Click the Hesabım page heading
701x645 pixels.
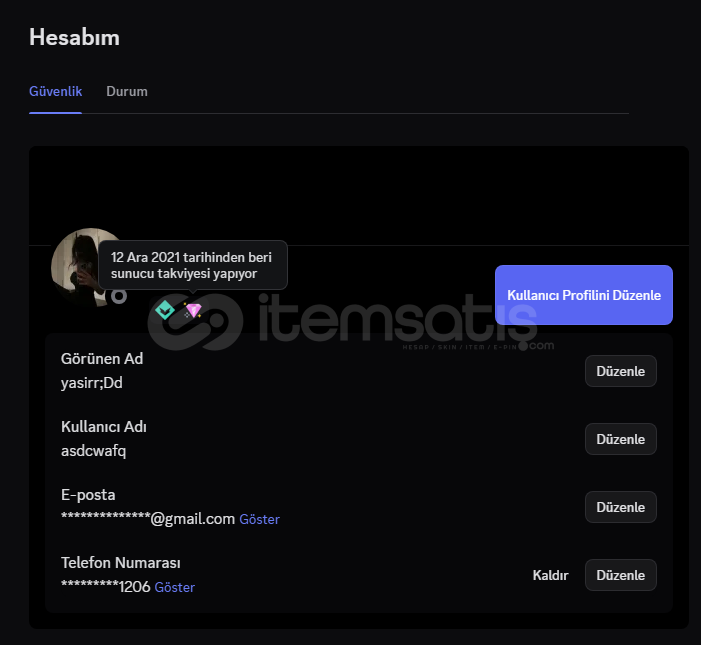pyautogui.click(x=74, y=37)
